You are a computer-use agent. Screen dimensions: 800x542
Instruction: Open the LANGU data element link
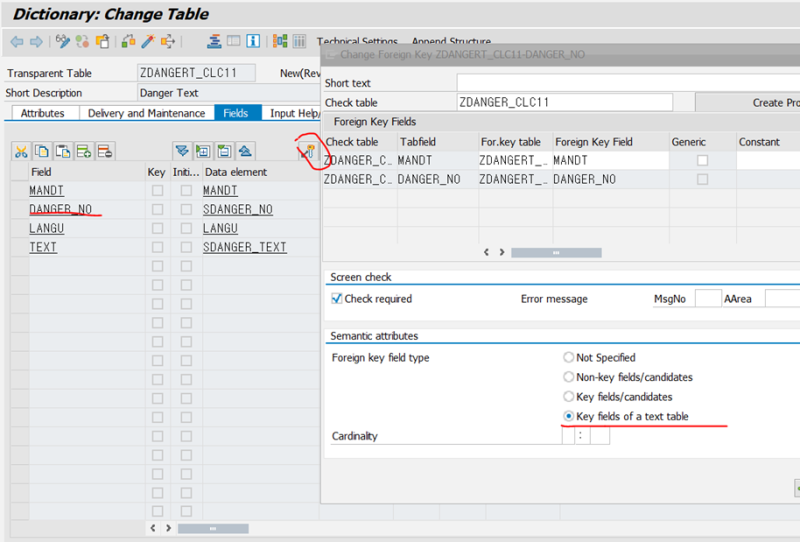click(x=220, y=228)
